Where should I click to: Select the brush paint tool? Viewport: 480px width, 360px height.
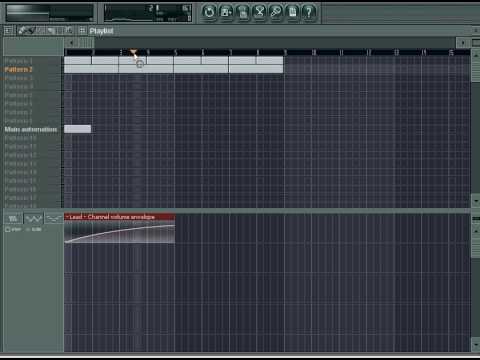[31, 31]
